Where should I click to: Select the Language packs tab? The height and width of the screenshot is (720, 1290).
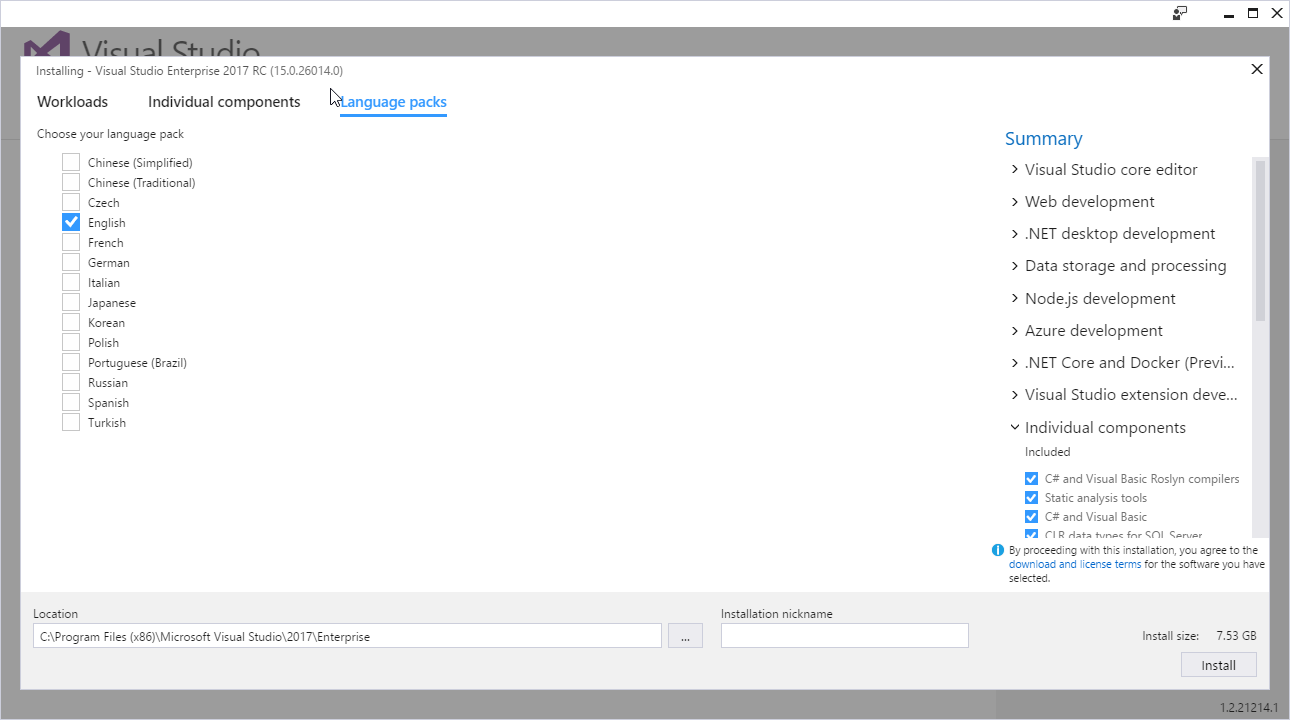[x=393, y=102]
